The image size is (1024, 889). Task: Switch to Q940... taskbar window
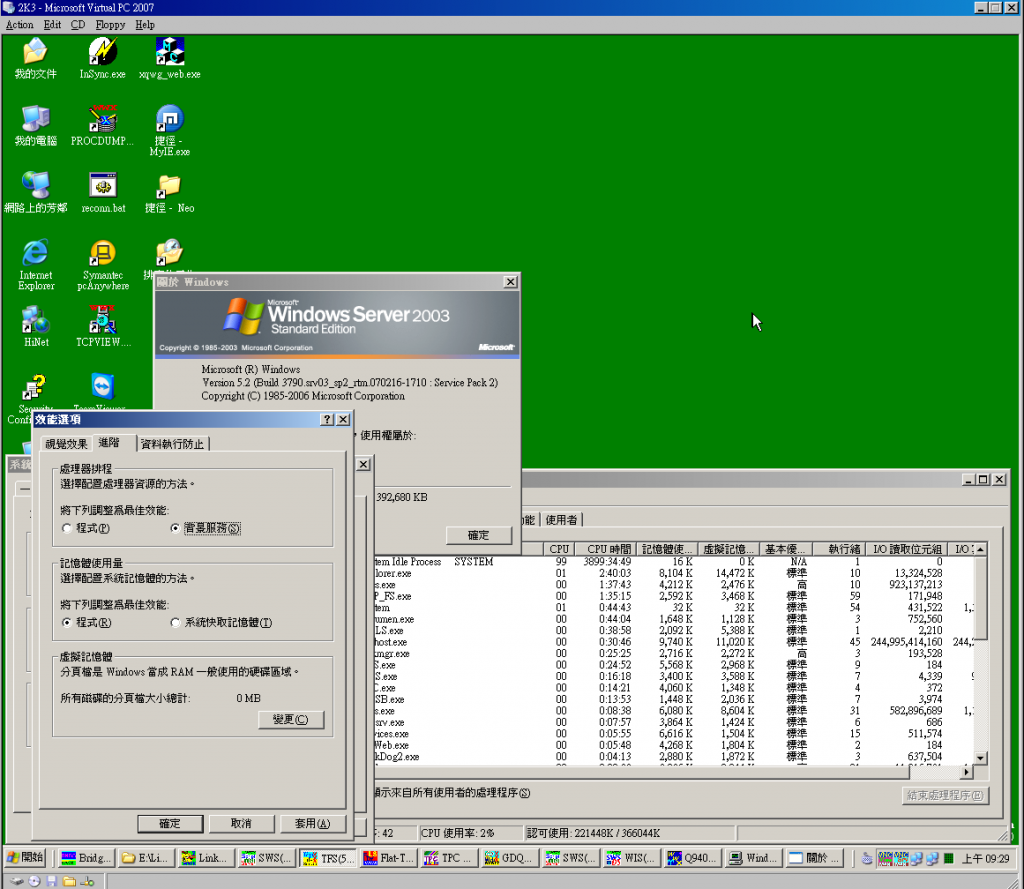pos(691,858)
